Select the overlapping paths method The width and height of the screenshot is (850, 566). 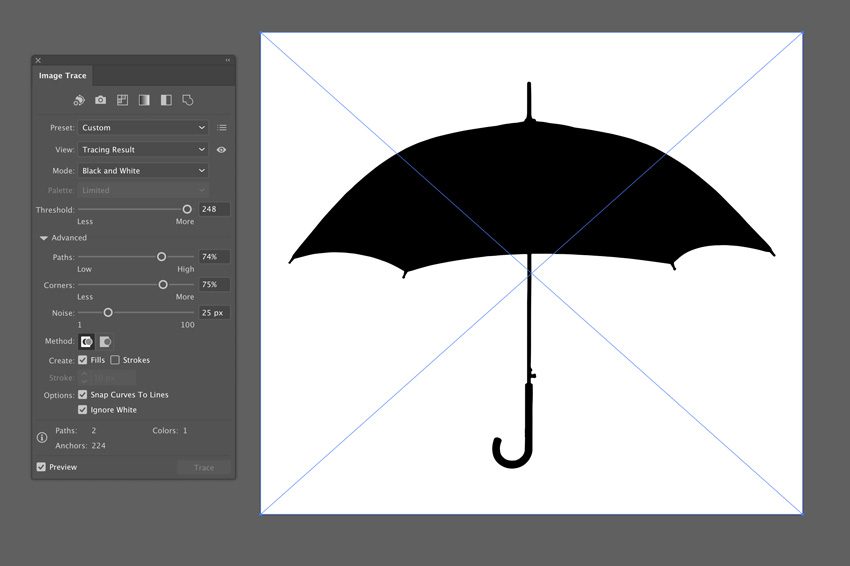coord(106,342)
